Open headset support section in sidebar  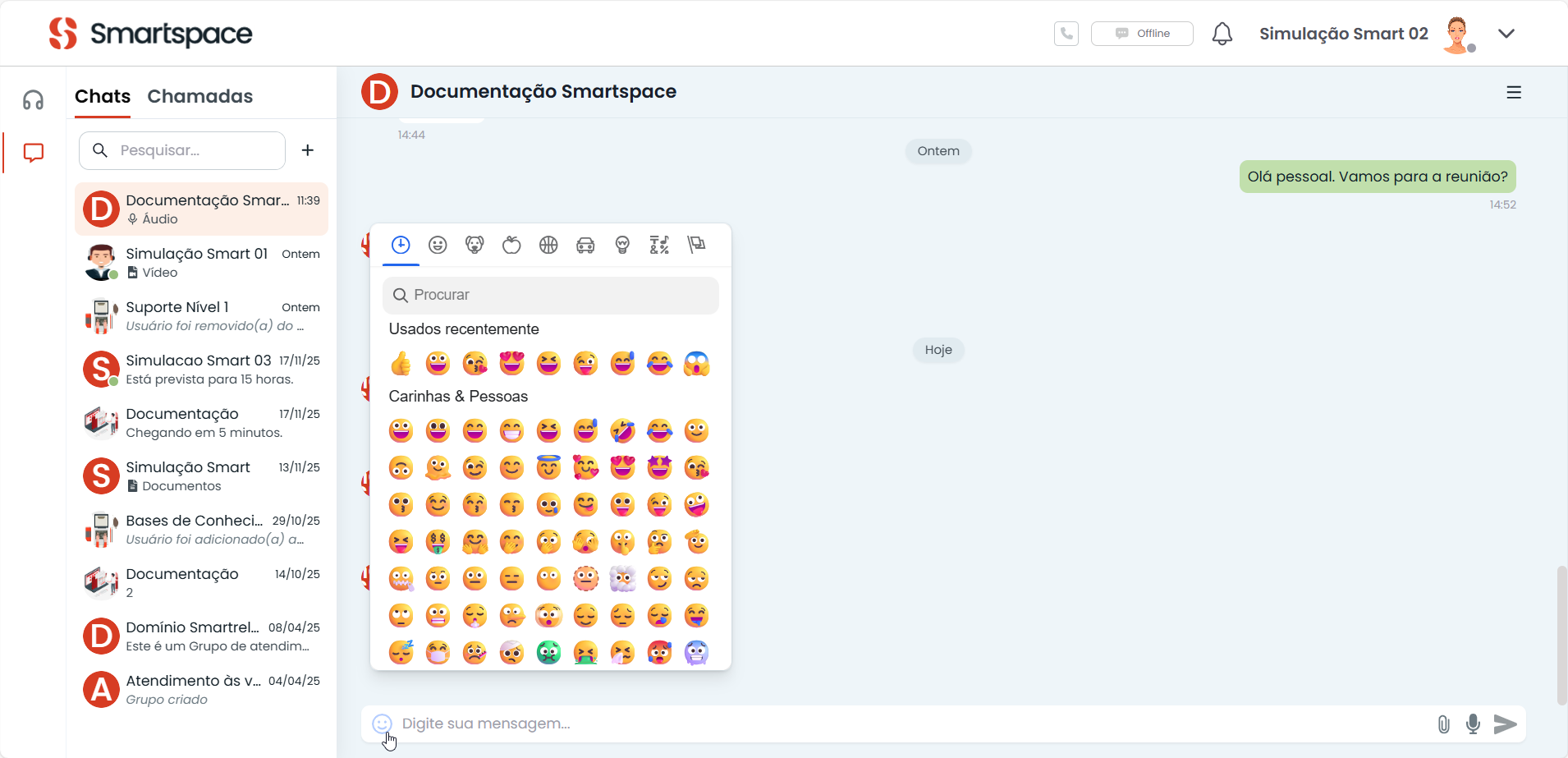34,100
